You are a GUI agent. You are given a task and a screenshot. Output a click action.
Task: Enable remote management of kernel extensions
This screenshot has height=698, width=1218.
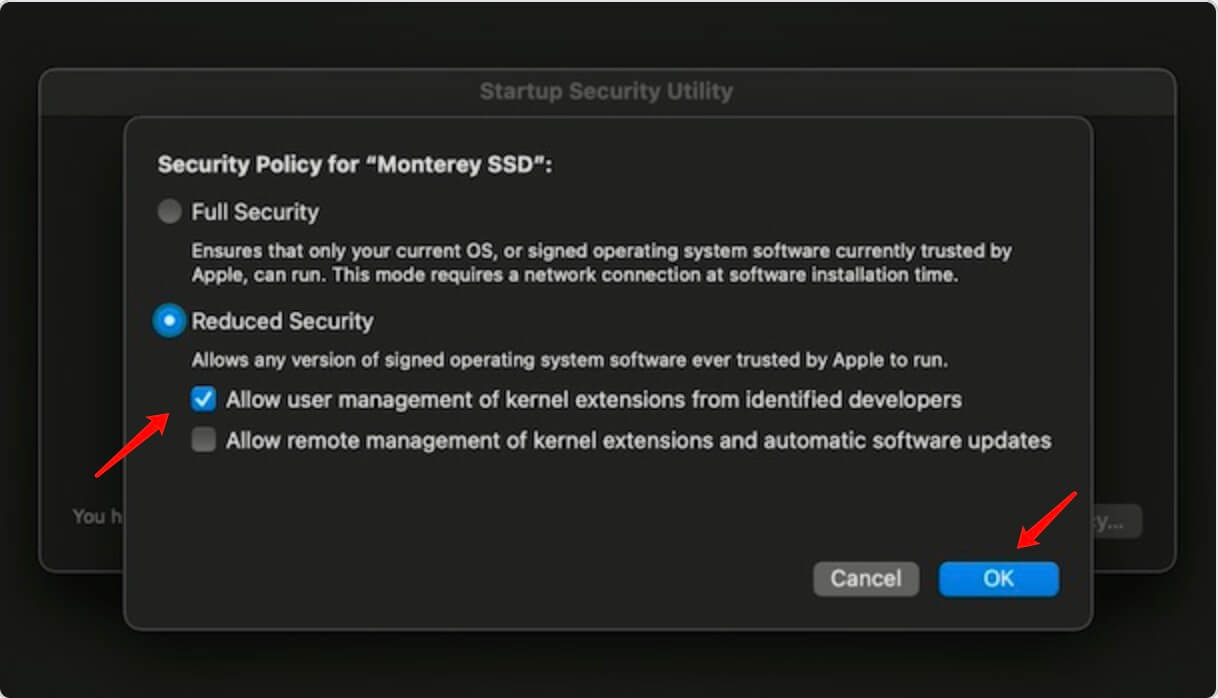coord(203,439)
